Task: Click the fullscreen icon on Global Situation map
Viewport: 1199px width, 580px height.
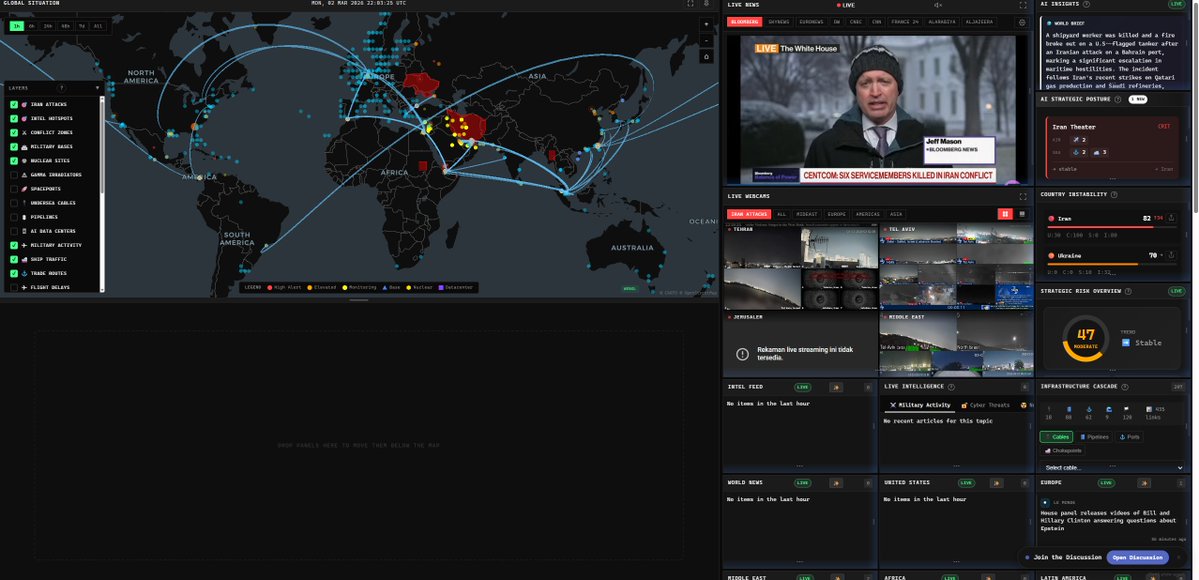Action: pyautogui.click(x=688, y=4)
